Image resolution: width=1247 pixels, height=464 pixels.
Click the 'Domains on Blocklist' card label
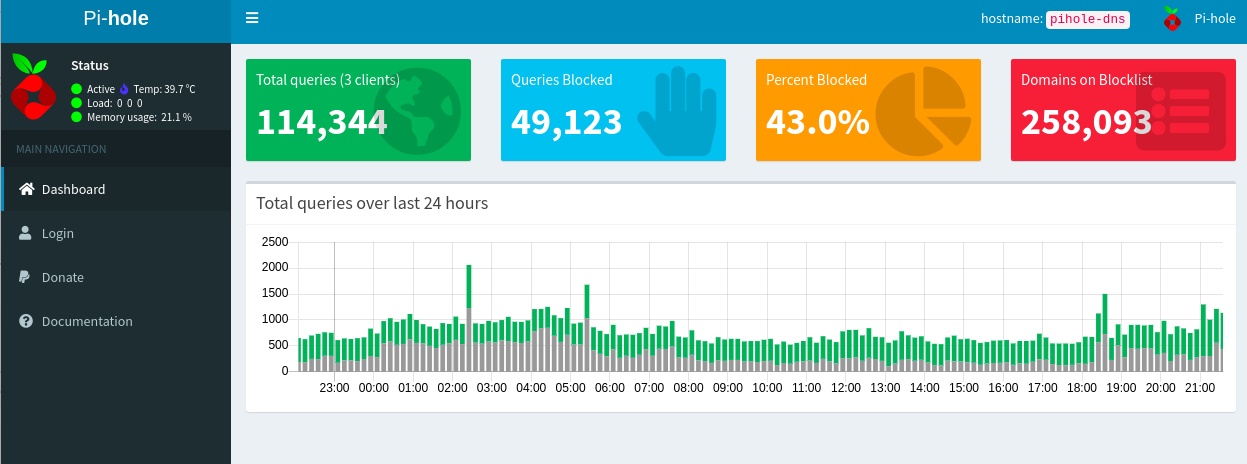tap(1087, 80)
